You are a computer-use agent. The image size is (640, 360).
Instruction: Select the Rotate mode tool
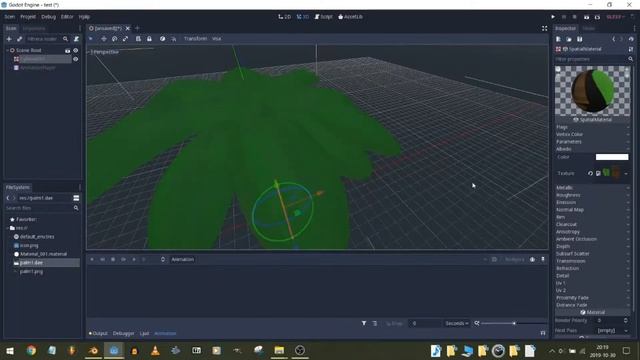[x=115, y=39]
